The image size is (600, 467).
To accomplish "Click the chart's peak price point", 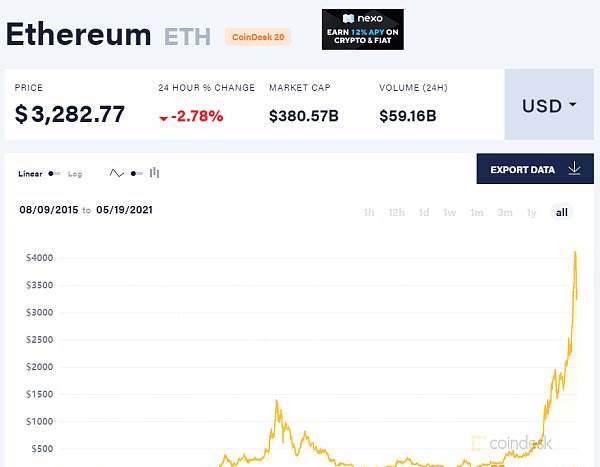I will [x=575, y=252].
